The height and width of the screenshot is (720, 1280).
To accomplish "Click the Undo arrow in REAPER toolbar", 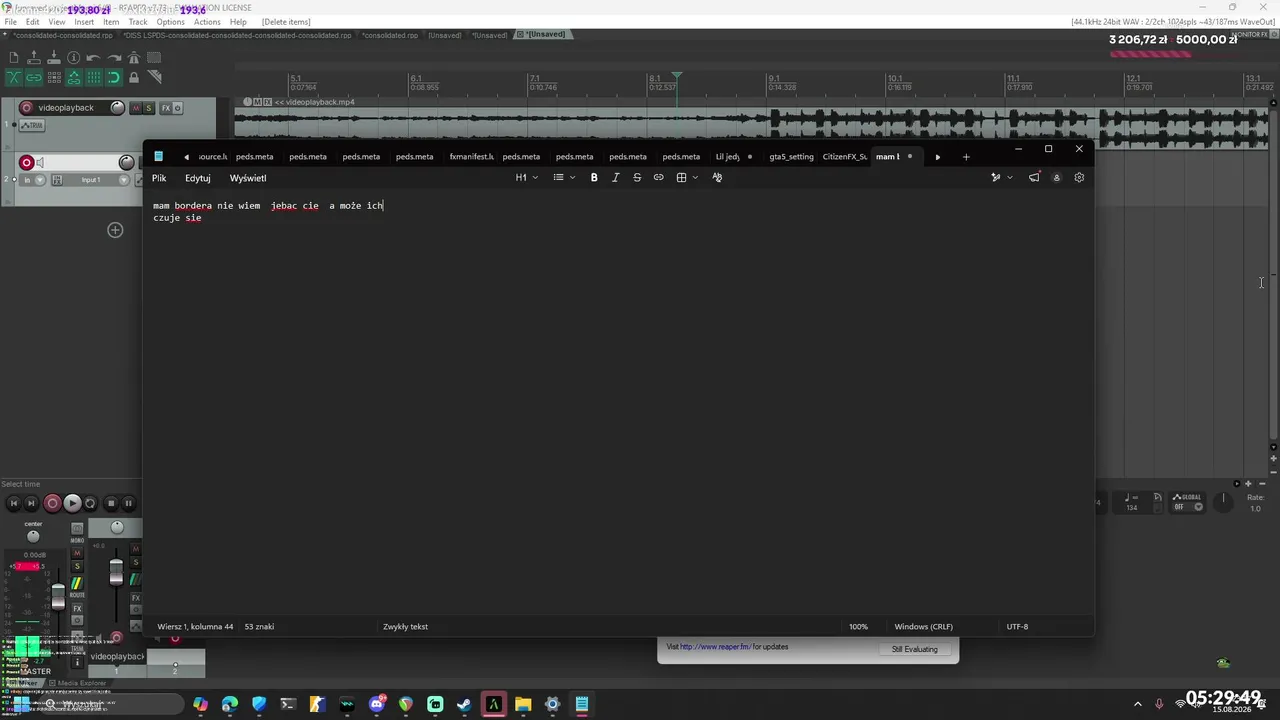I will (x=94, y=58).
